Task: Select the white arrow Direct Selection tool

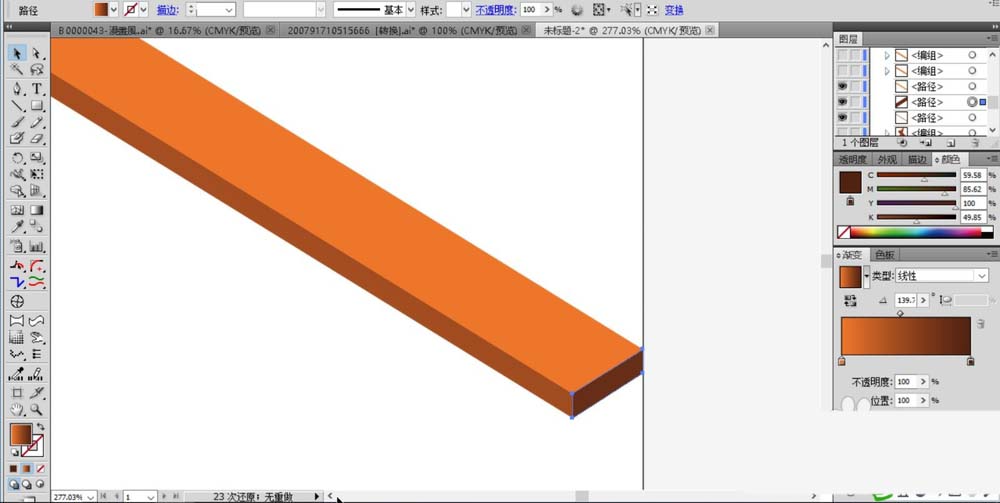Action: point(36,54)
